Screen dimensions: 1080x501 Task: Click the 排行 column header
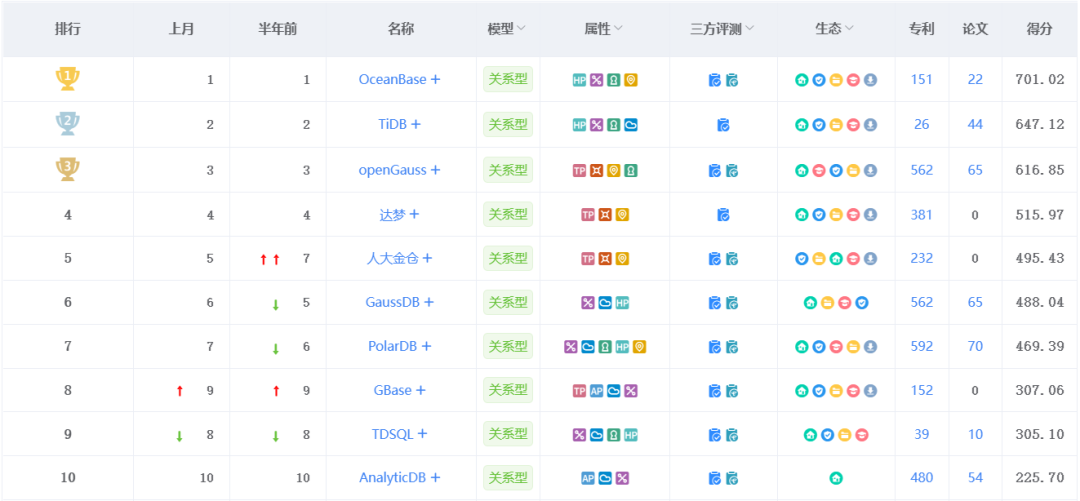tap(68, 28)
